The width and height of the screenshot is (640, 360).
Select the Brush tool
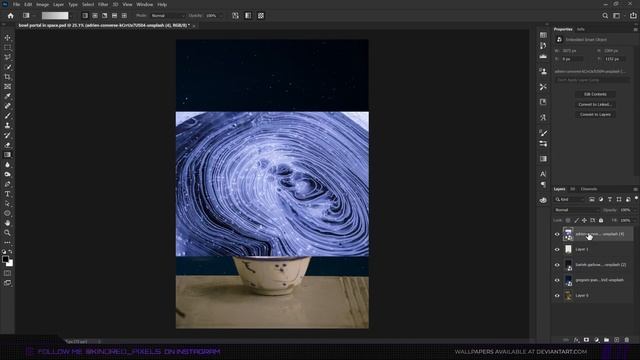7,116
